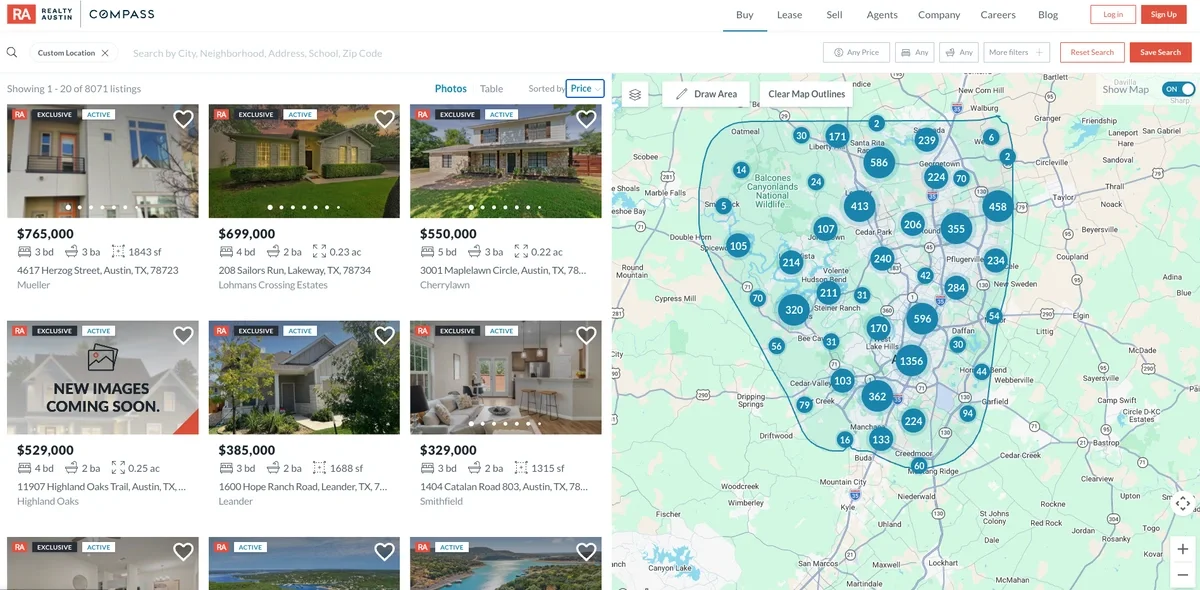Viewport: 1200px width, 590px height.
Task: Expand the Any Price filter
Action: (856, 52)
